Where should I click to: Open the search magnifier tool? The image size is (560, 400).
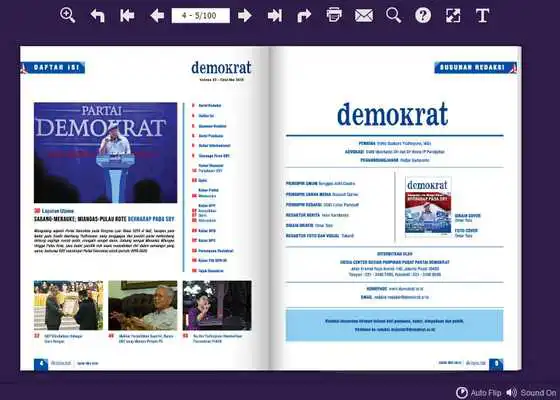(393, 15)
